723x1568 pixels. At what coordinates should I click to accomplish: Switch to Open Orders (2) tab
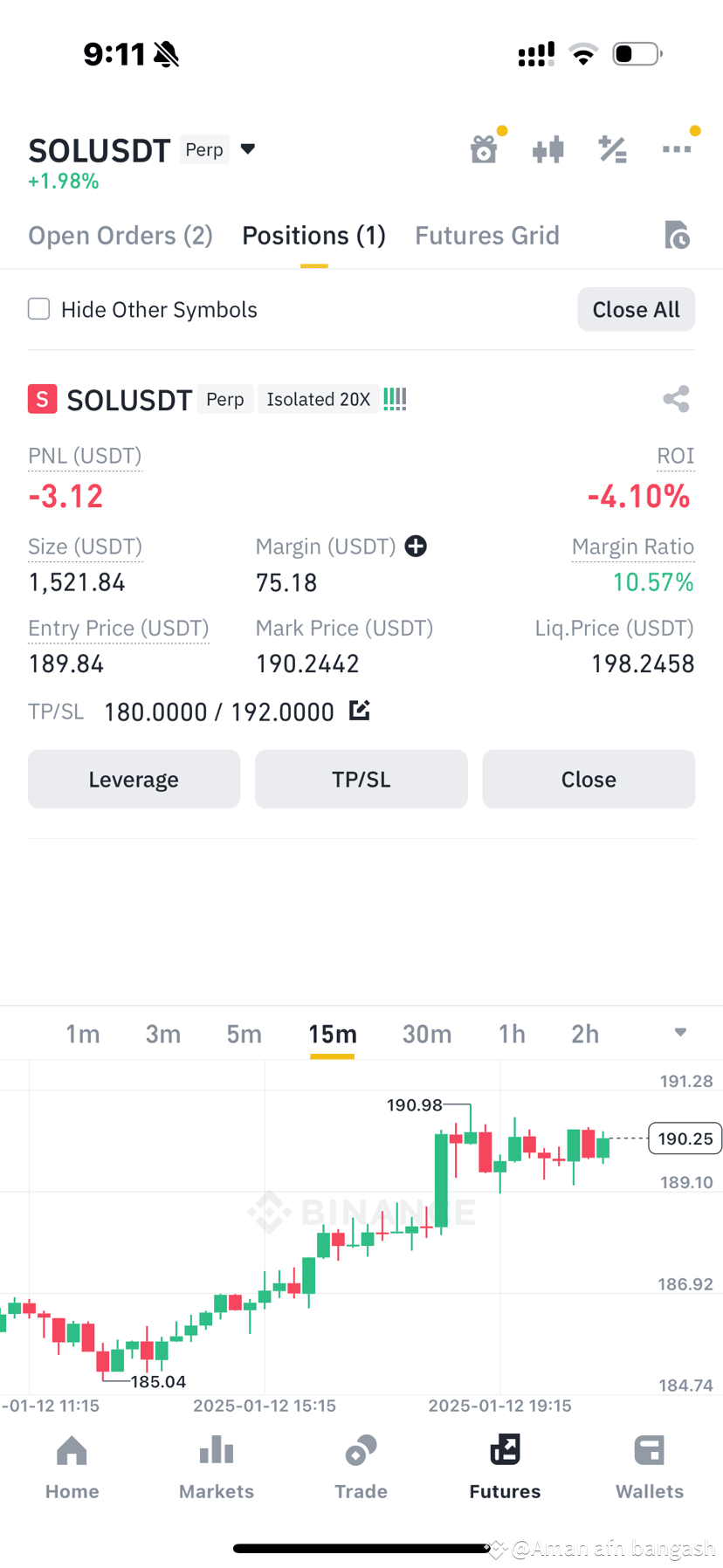pos(120,236)
